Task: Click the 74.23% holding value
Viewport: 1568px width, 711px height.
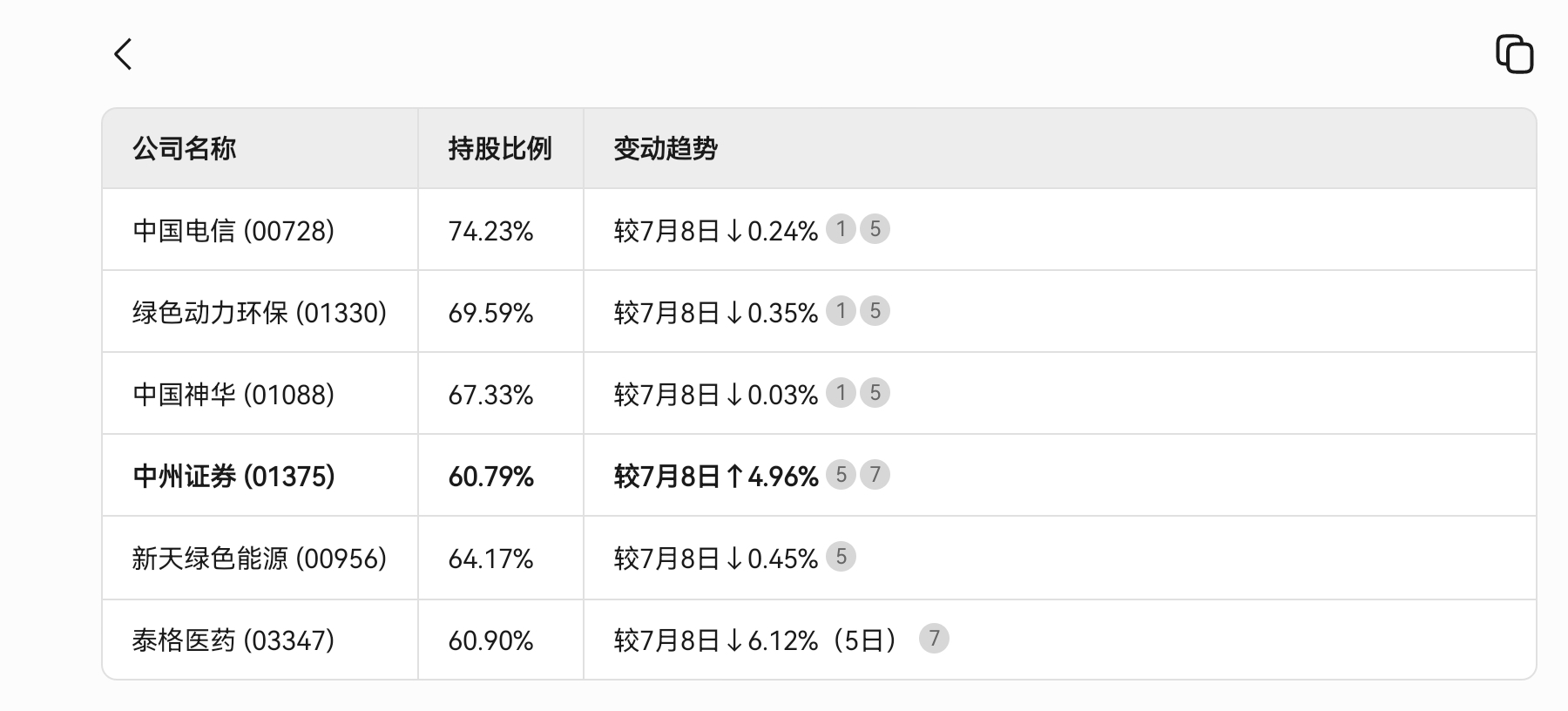Action: tap(490, 231)
